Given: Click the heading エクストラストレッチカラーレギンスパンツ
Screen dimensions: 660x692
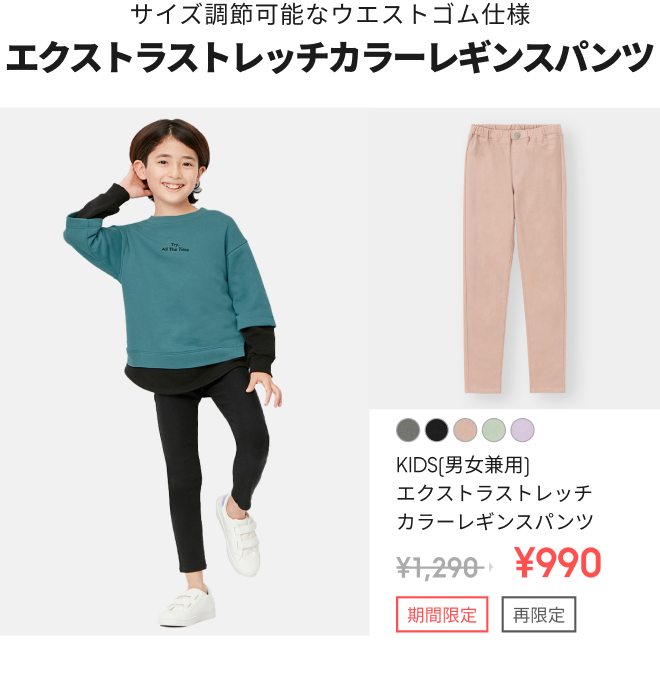Looking at the screenshot, I should [x=330, y=57].
